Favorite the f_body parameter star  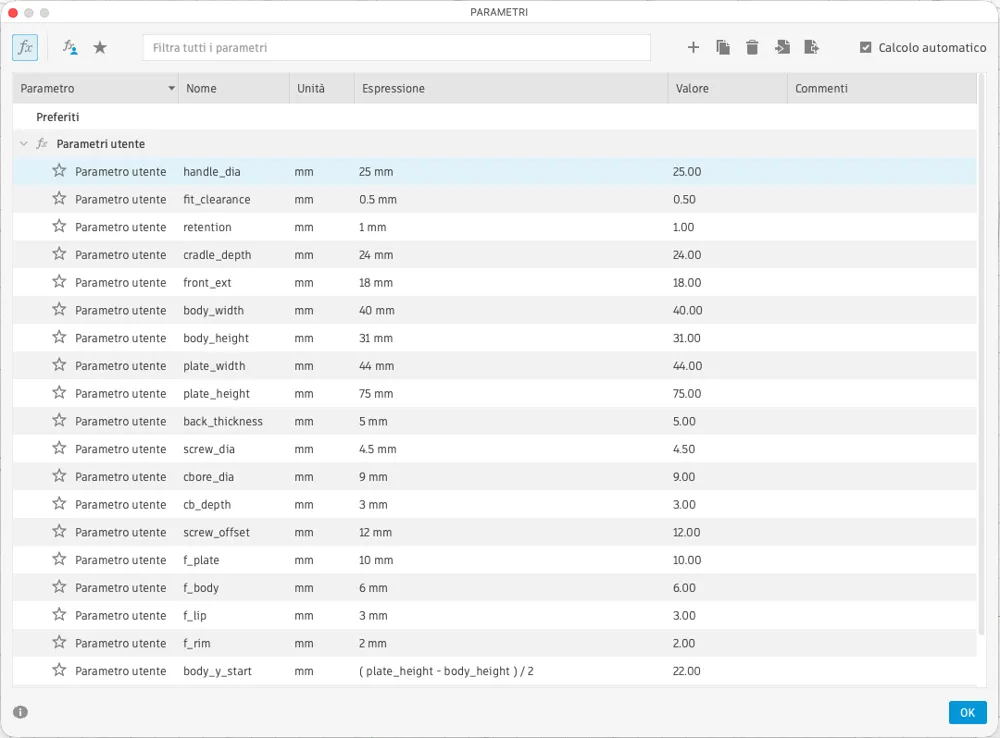tap(59, 587)
